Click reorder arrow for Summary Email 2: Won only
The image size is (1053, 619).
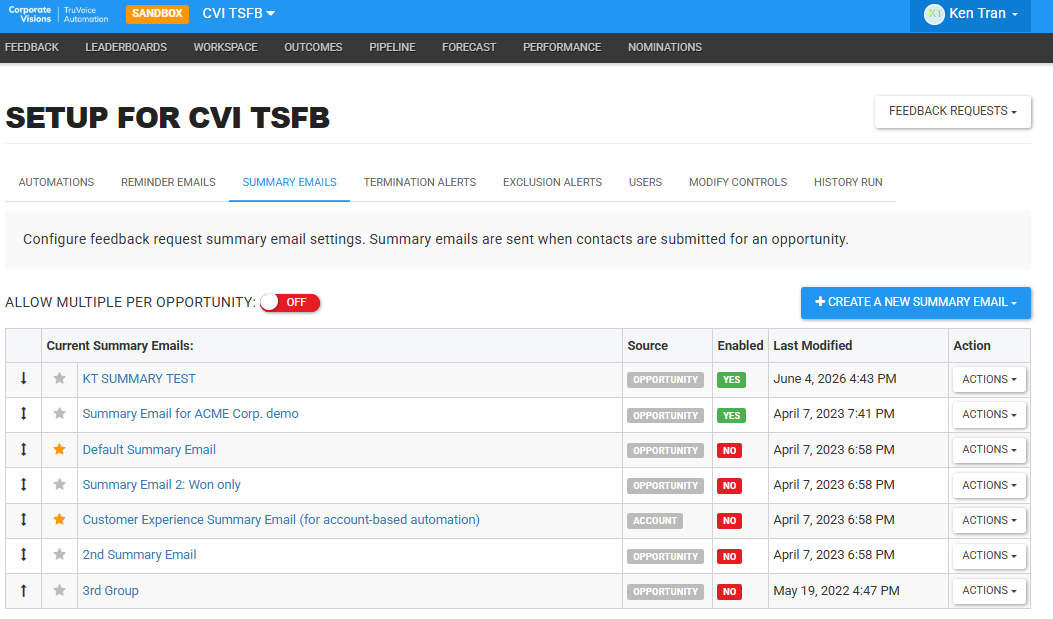click(24, 485)
